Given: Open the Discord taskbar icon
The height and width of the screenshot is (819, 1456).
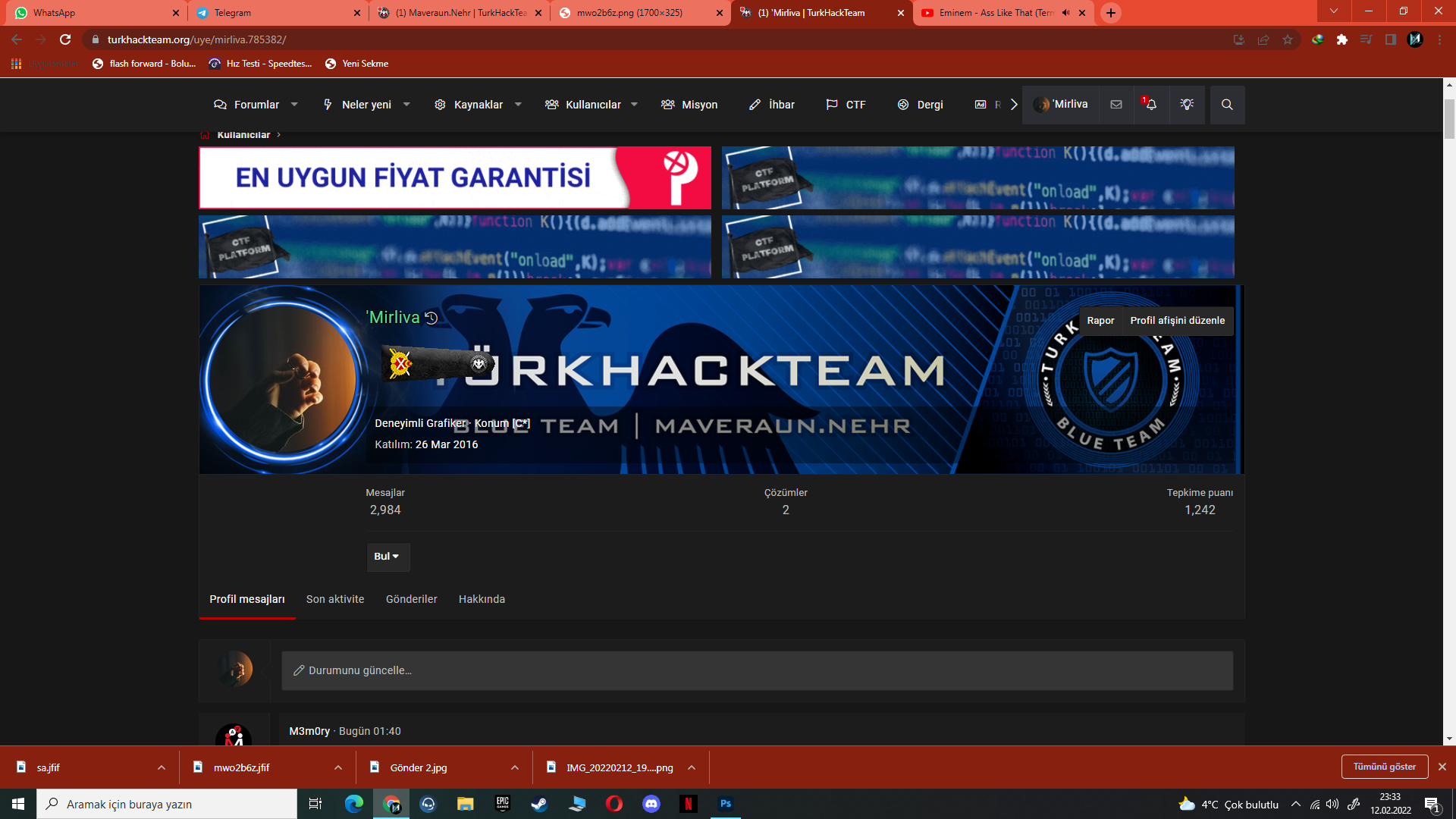Looking at the screenshot, I should (x=651, y=804).
